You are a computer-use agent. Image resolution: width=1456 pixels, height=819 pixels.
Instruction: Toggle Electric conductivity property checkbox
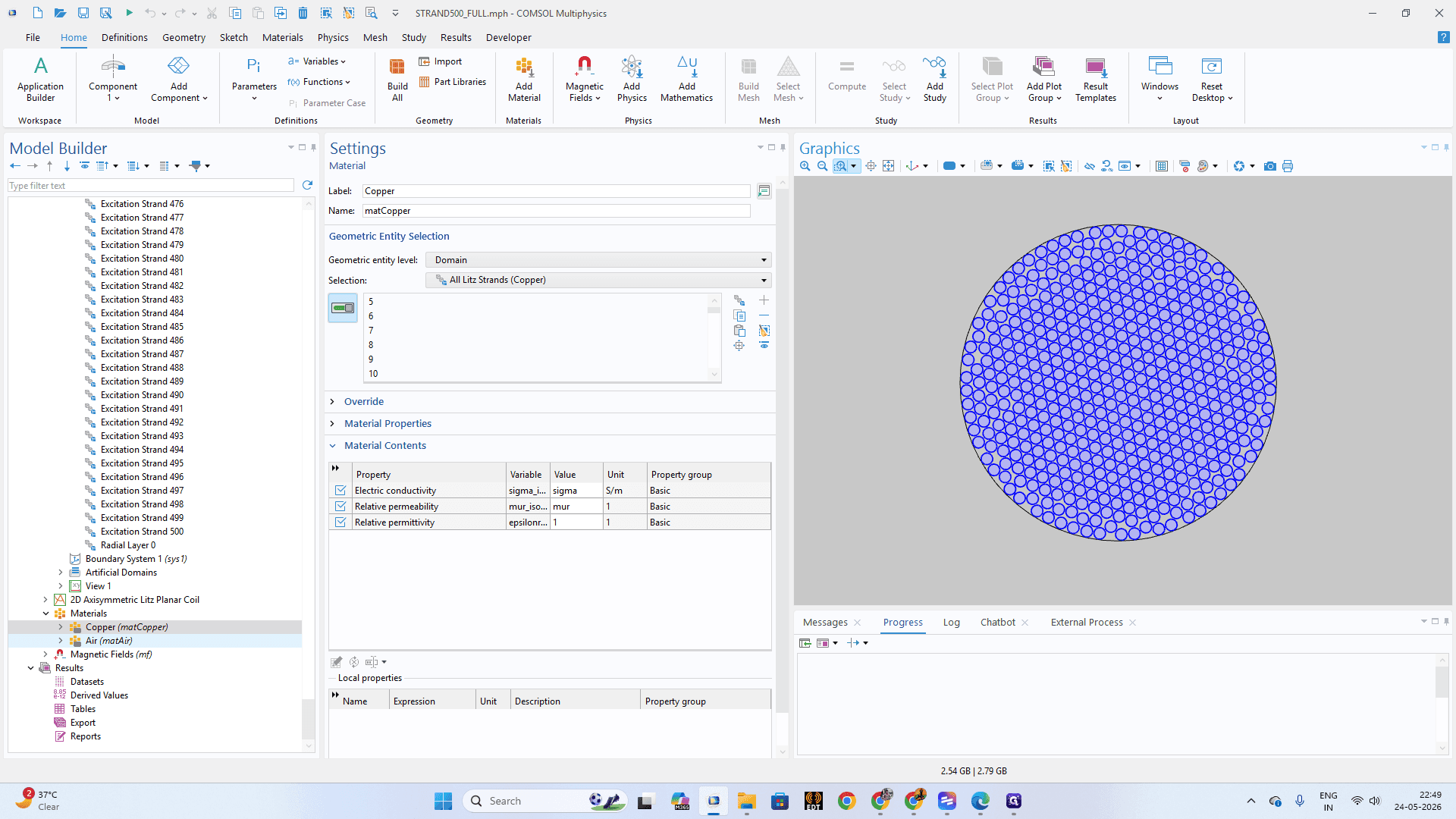340,491
